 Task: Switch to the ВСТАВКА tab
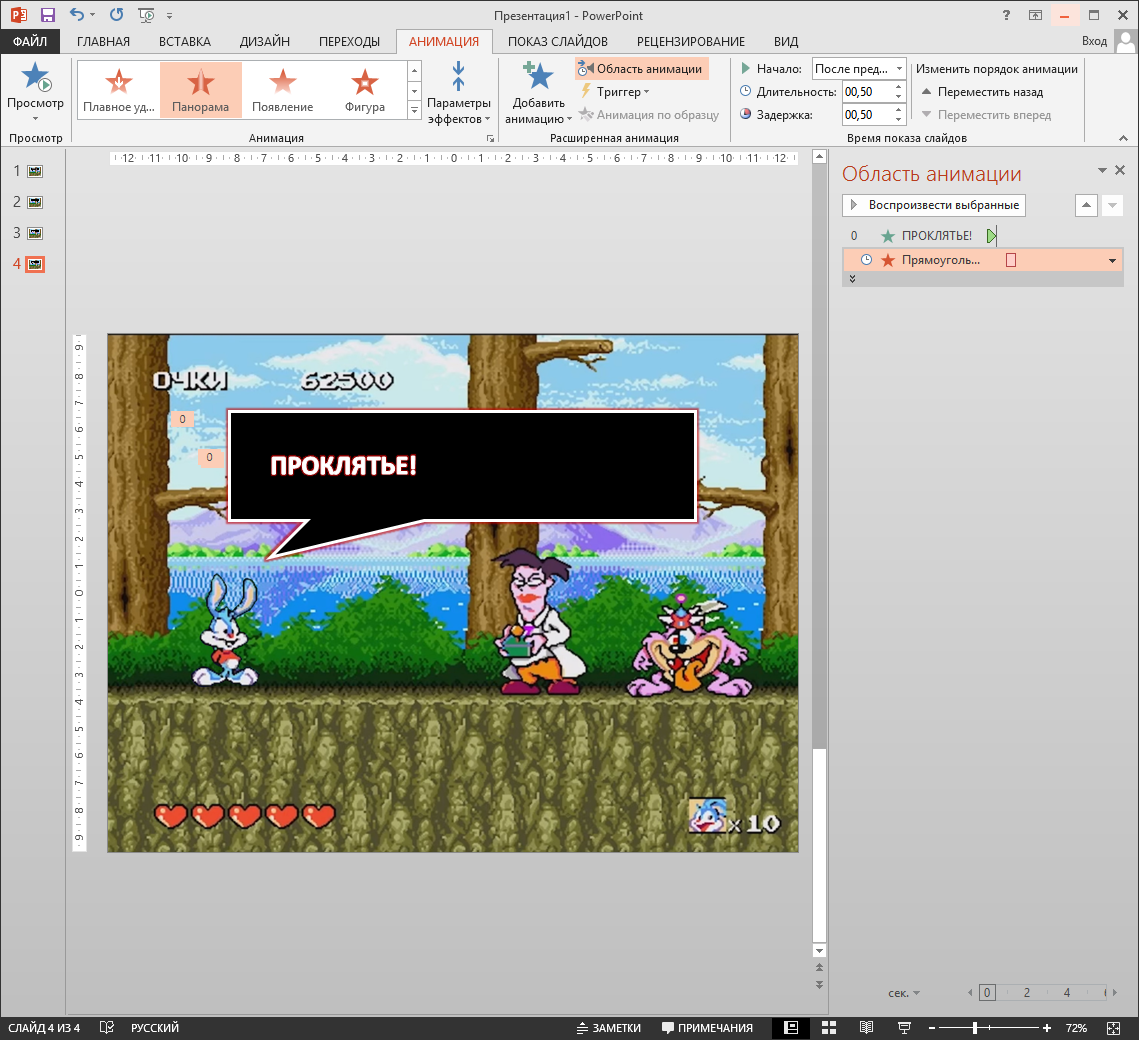(185, 41)
